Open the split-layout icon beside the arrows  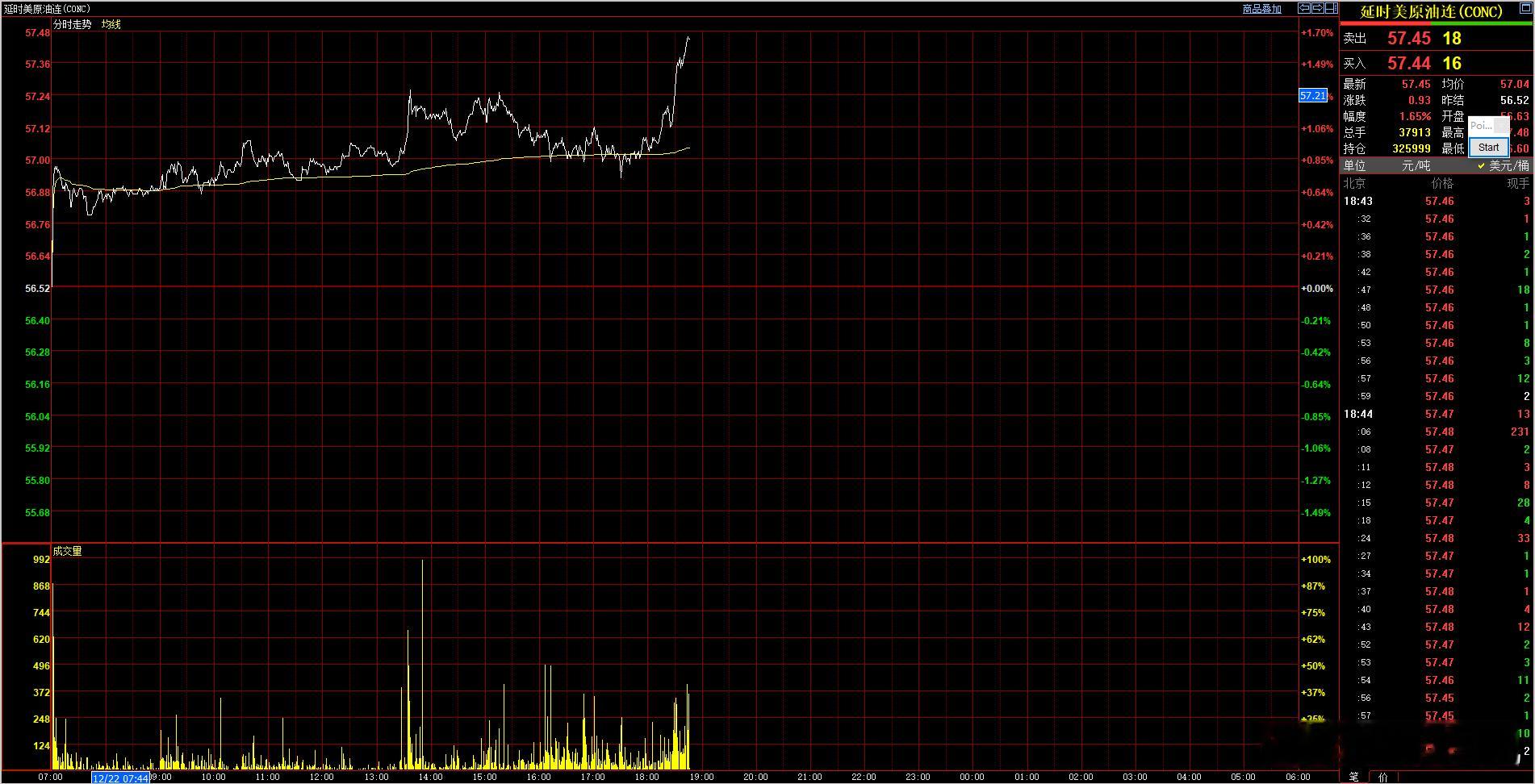[1330, 8]
